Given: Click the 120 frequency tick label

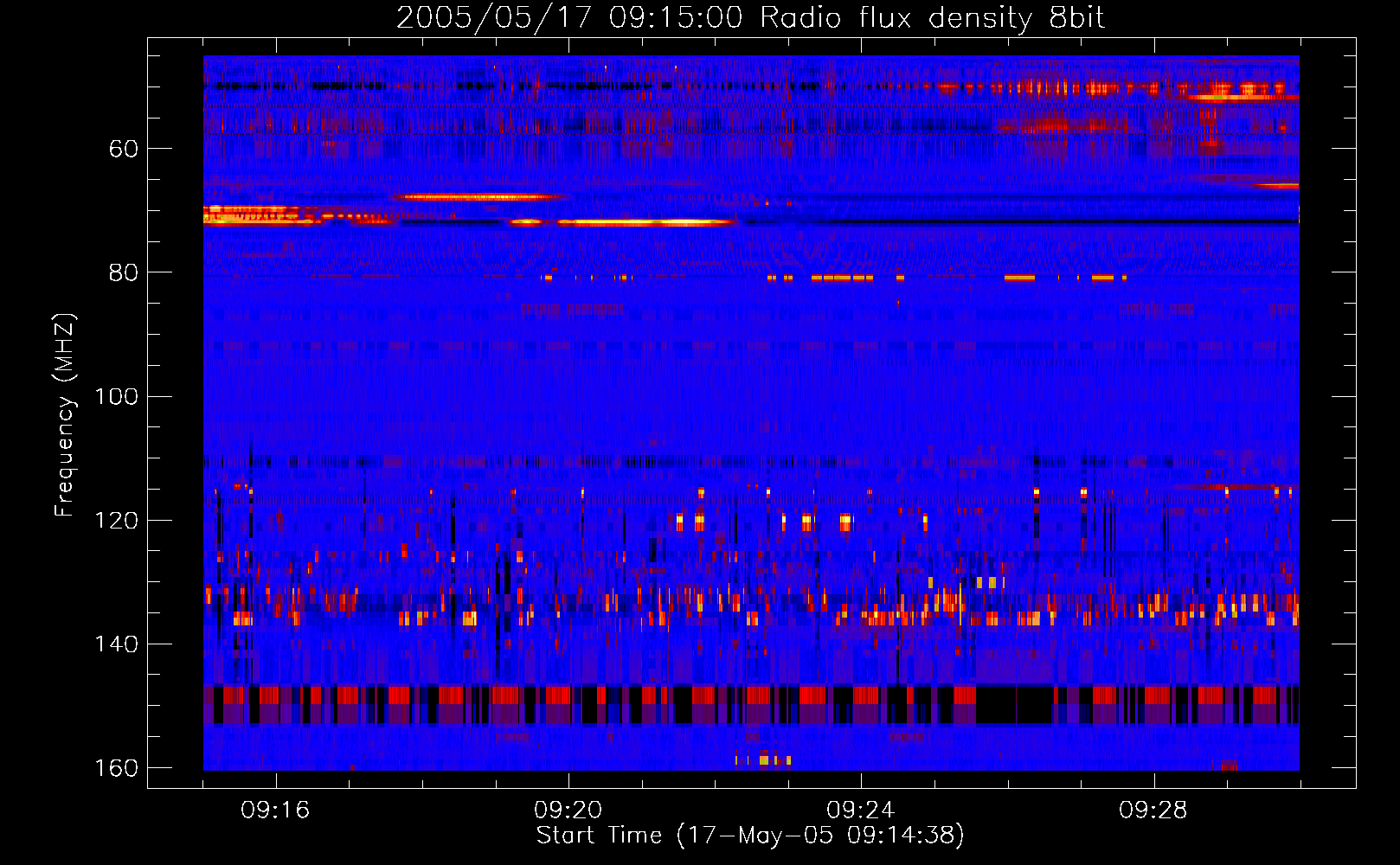Looking at the screenshot, I should pos(116,520).
